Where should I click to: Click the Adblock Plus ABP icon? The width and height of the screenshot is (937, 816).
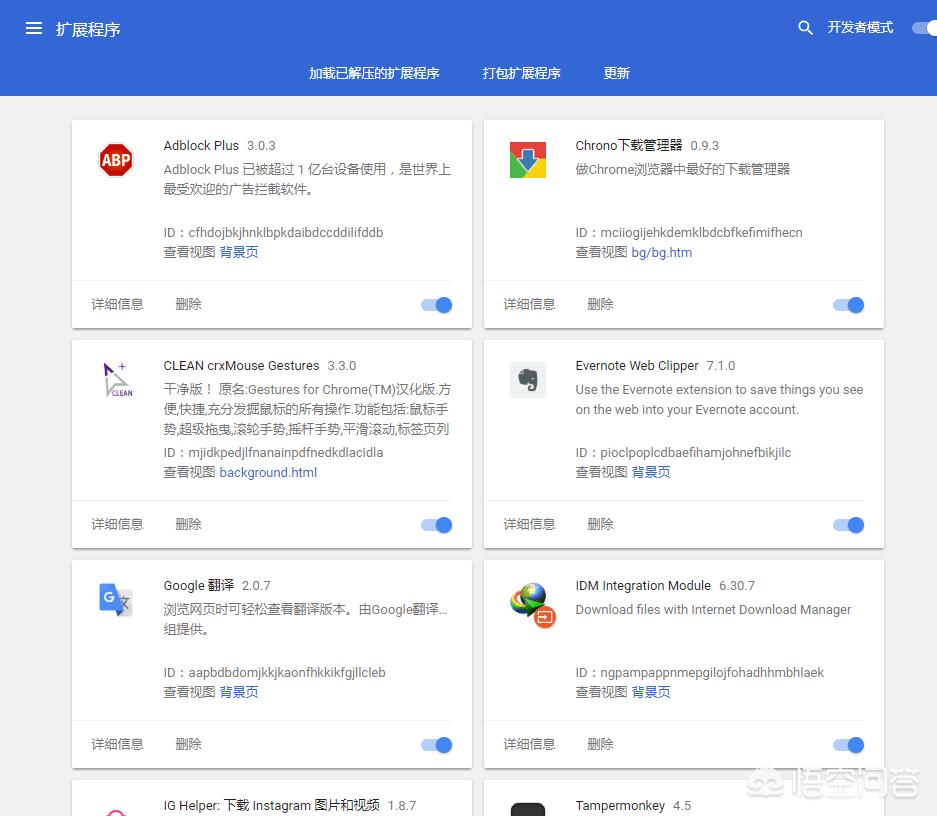(x=116, y=160)
